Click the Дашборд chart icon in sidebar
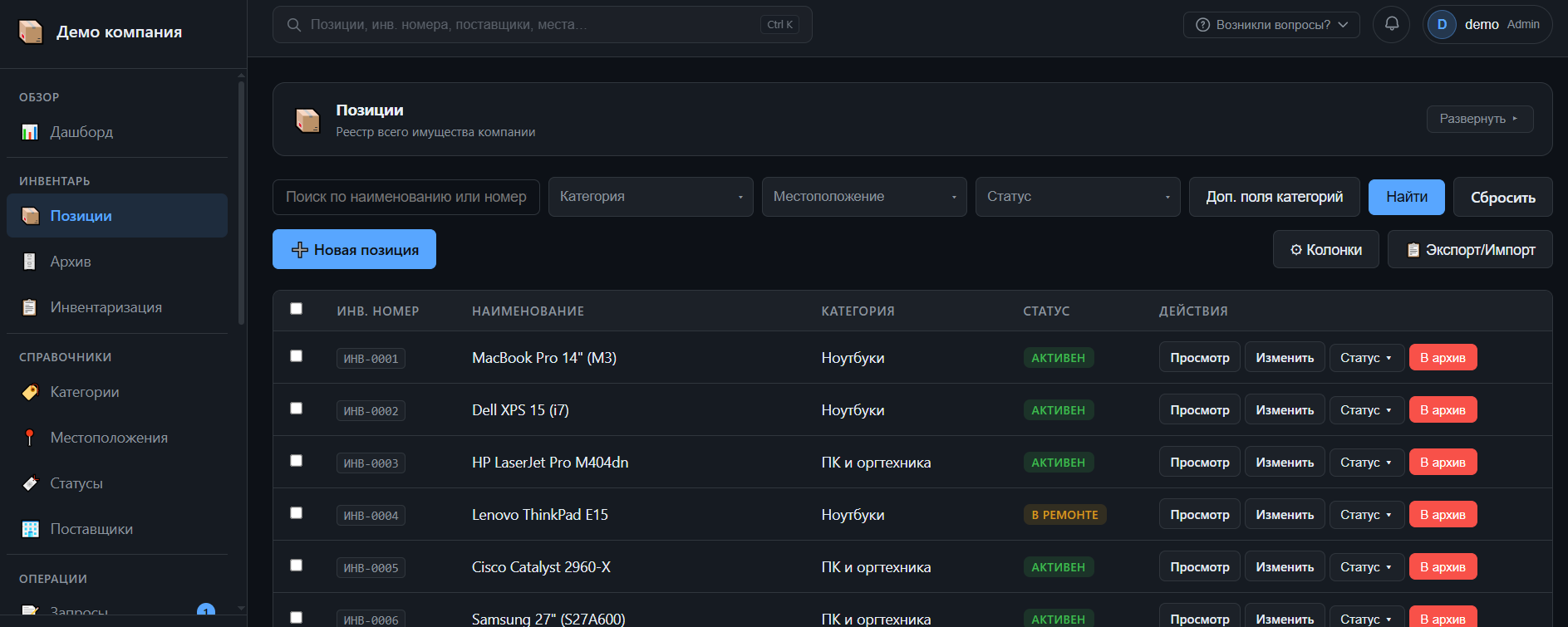Screen dimensions: 1568x627 (x=30, y=132)
